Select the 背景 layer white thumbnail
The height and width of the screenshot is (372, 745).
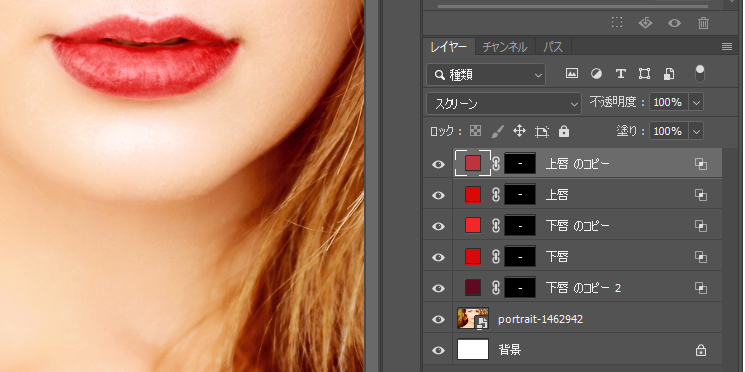473,349
